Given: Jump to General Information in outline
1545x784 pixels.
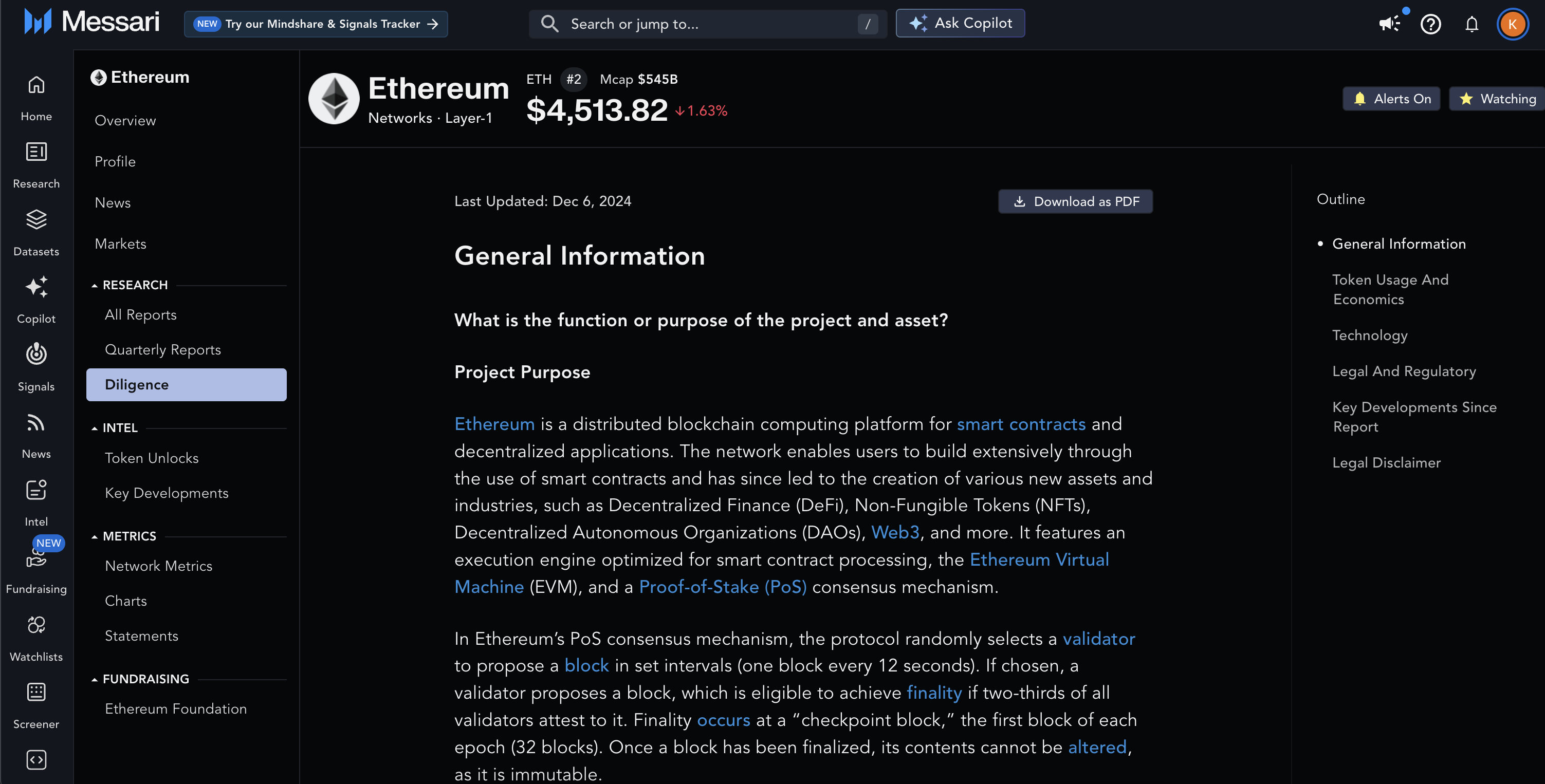Looking at the screenshot, I should click(1399, 244).
